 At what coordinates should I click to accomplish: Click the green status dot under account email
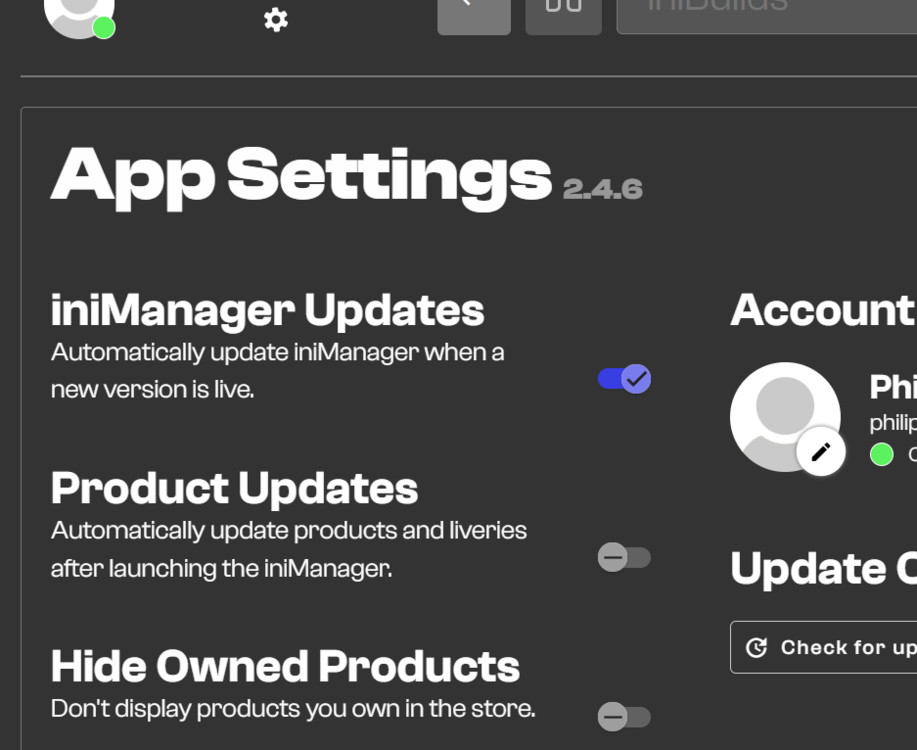point(881,455)
